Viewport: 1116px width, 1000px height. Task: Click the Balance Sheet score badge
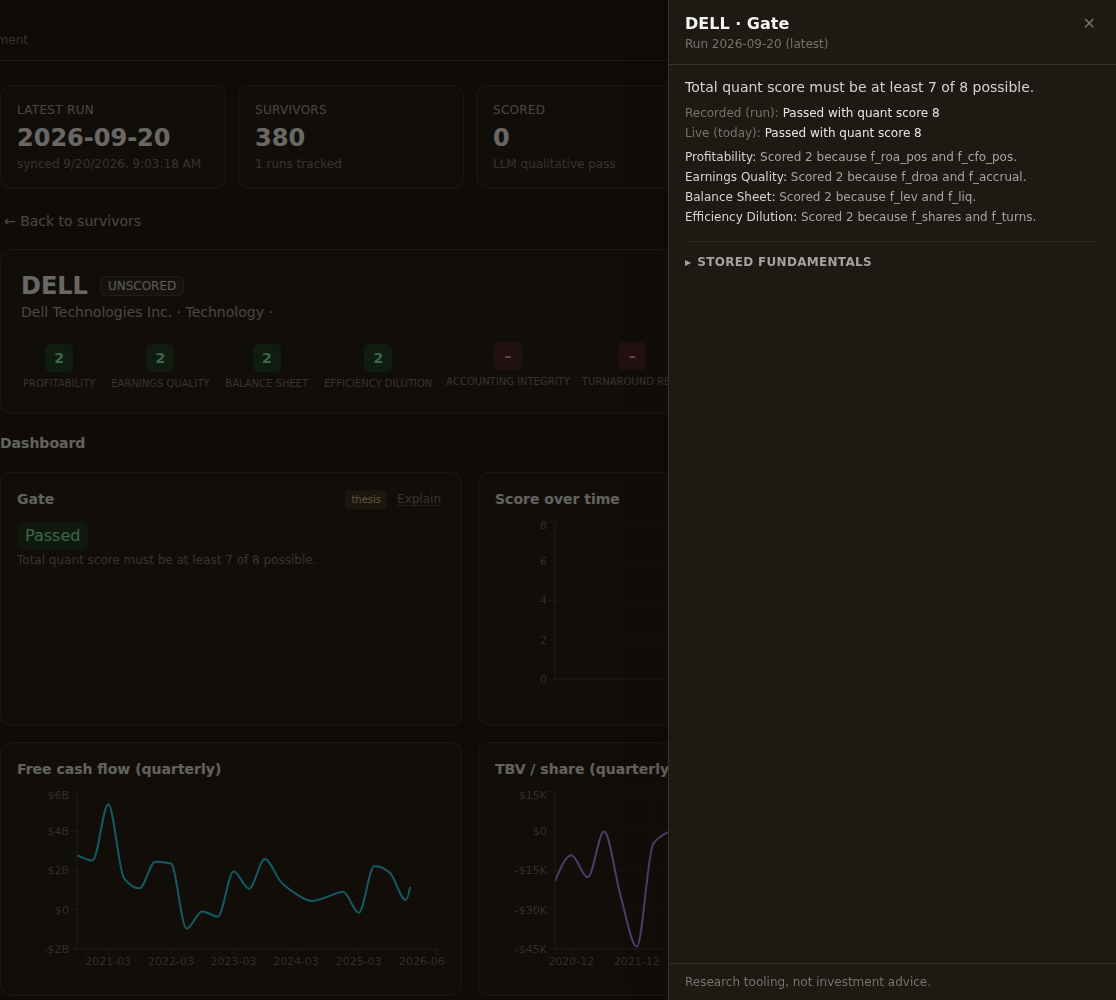click(267, 358)
